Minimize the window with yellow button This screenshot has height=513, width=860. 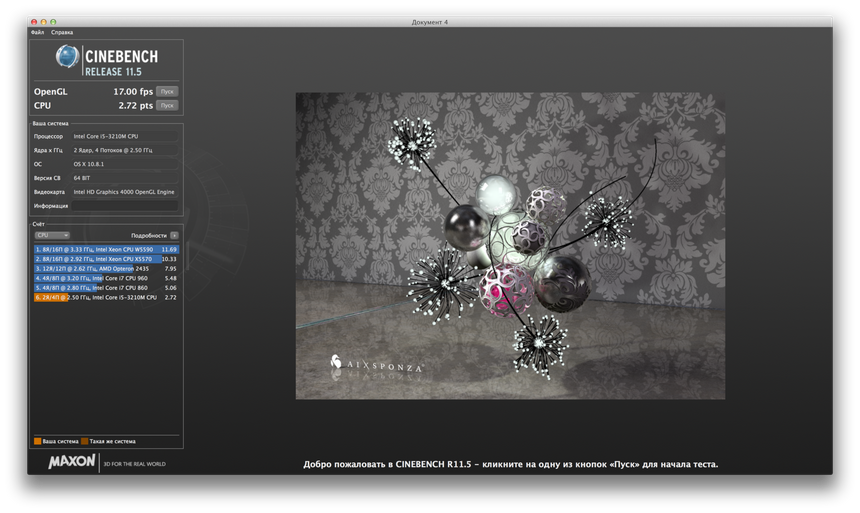43,22
